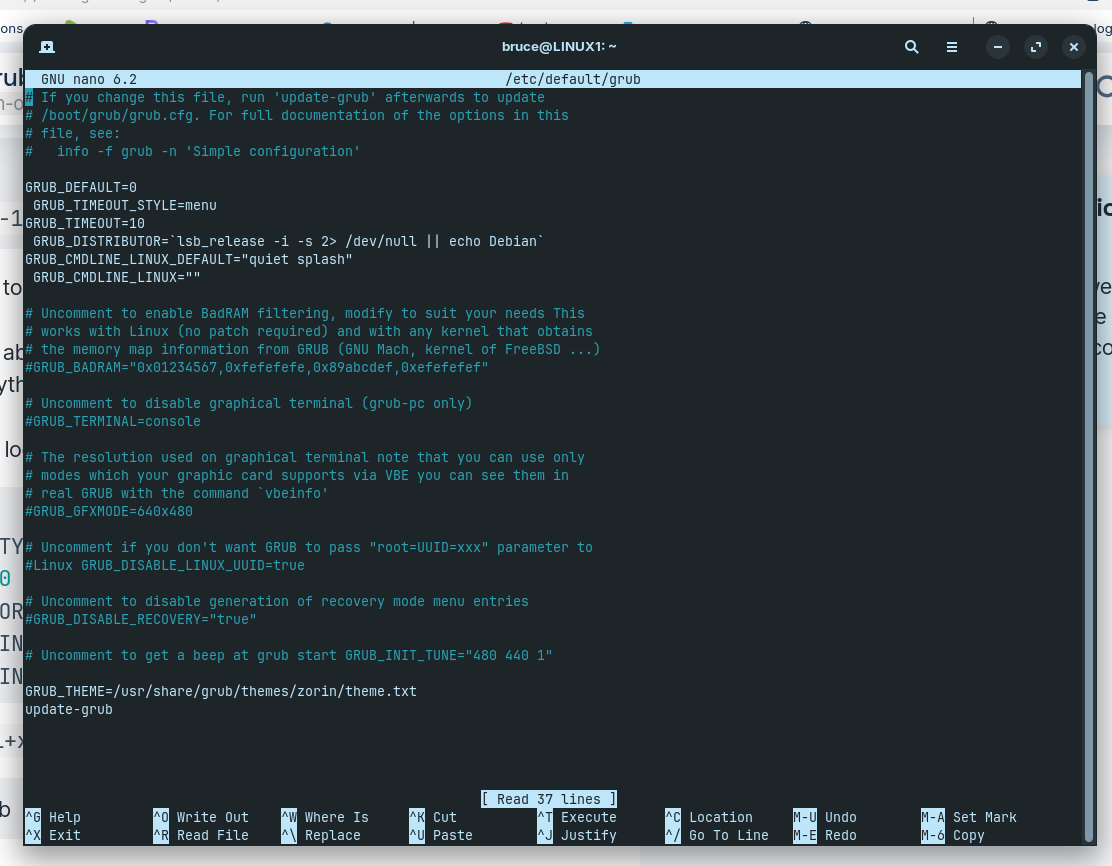Click the ^/ Go To Line shortcut

click(x=717, y=835)
